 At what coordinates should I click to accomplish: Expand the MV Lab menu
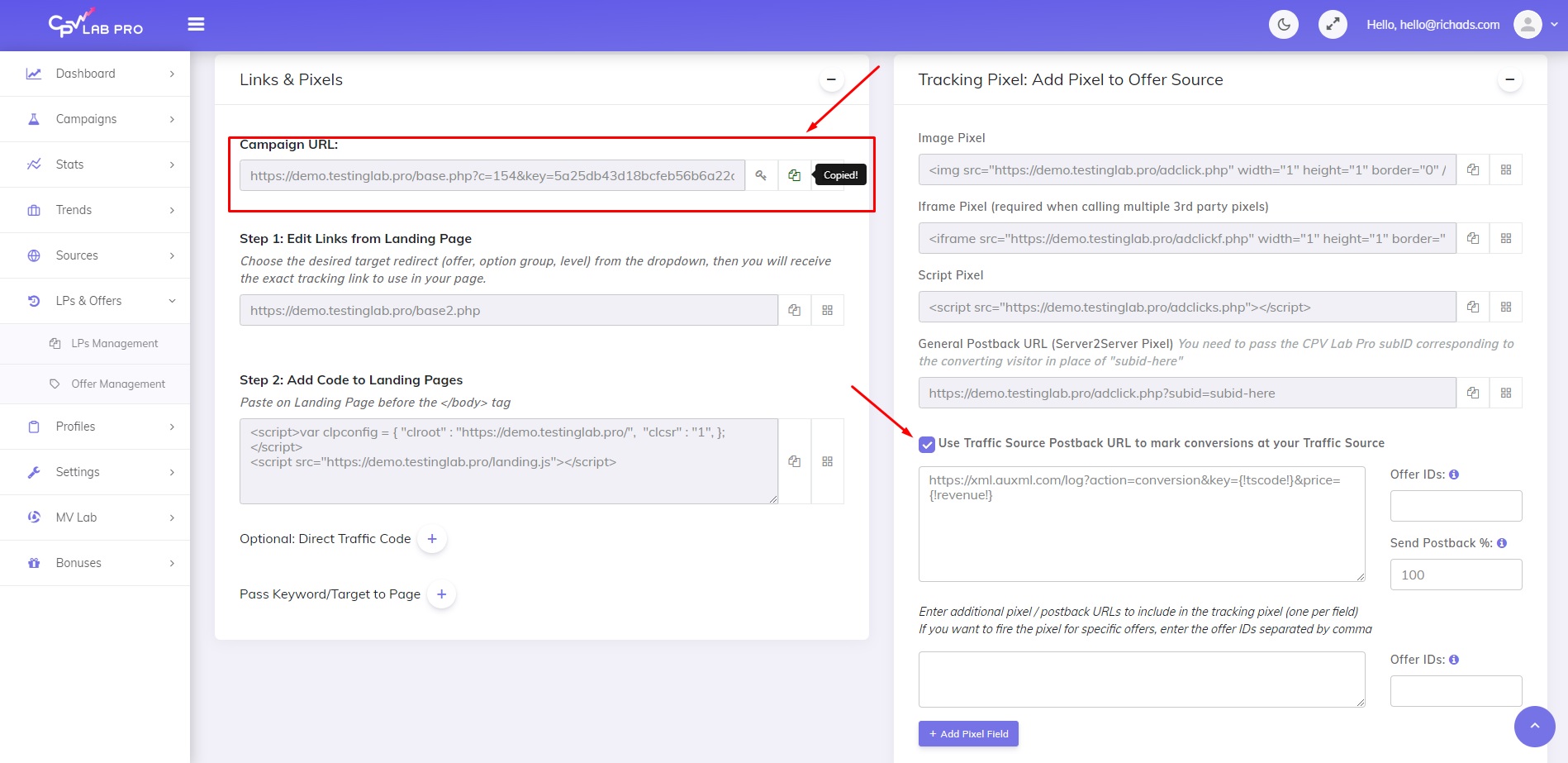[95, 517]
